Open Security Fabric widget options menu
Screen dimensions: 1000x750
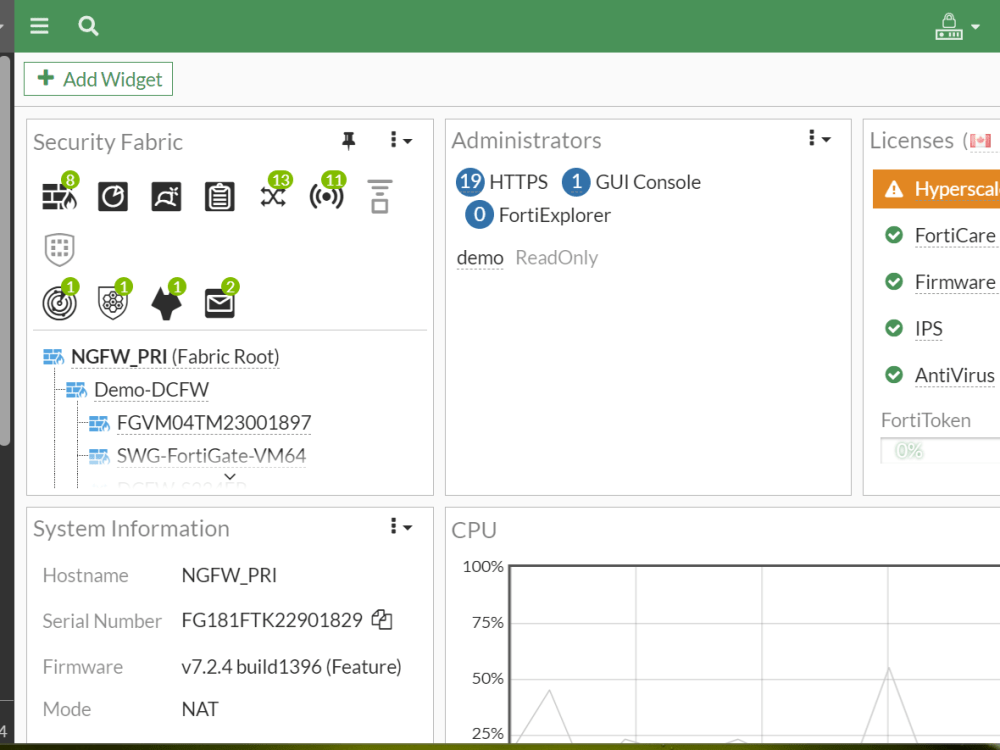tap(401, 140)
